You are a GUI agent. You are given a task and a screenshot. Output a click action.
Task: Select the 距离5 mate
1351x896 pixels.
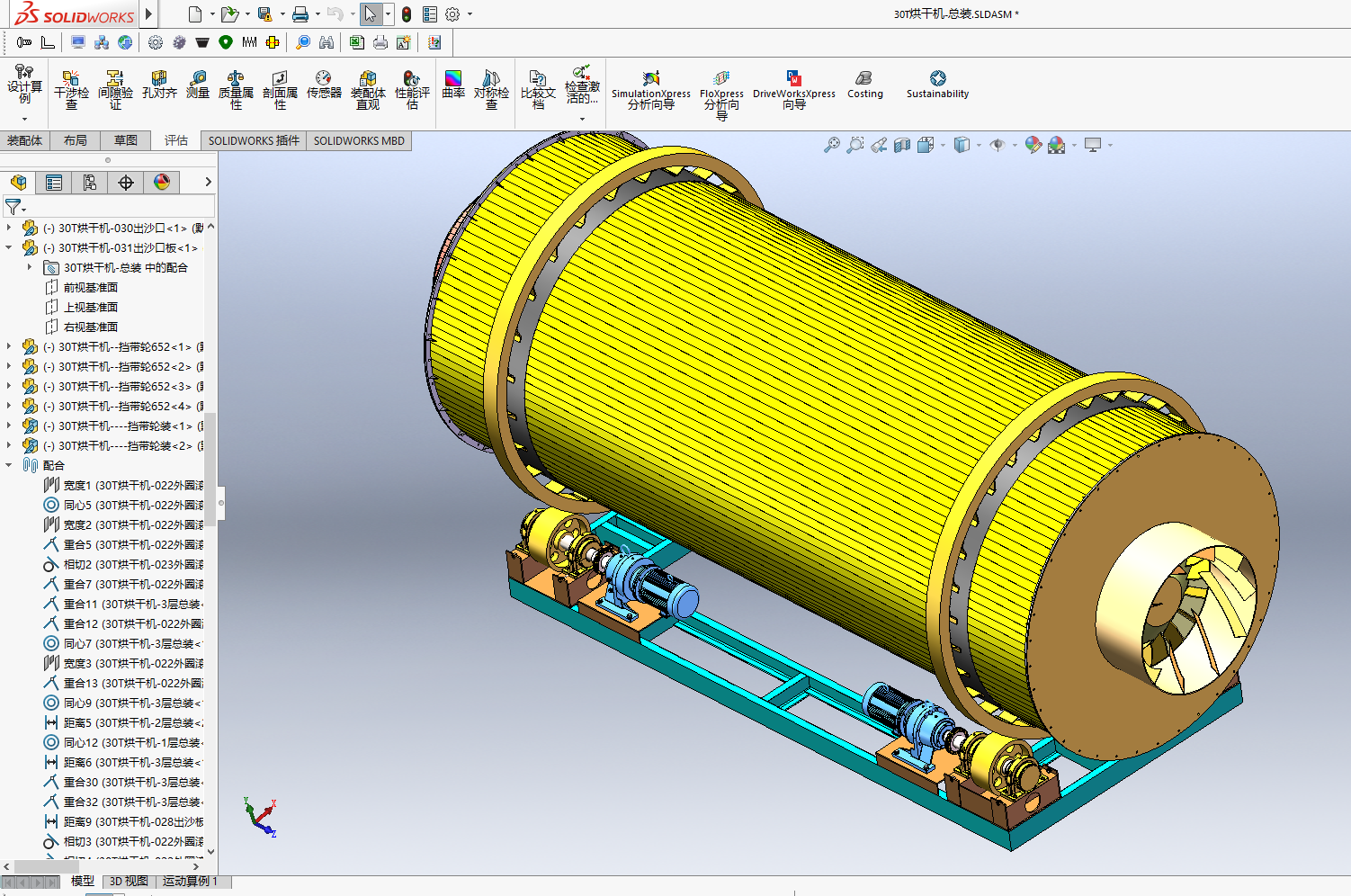(x=123, y=722)
